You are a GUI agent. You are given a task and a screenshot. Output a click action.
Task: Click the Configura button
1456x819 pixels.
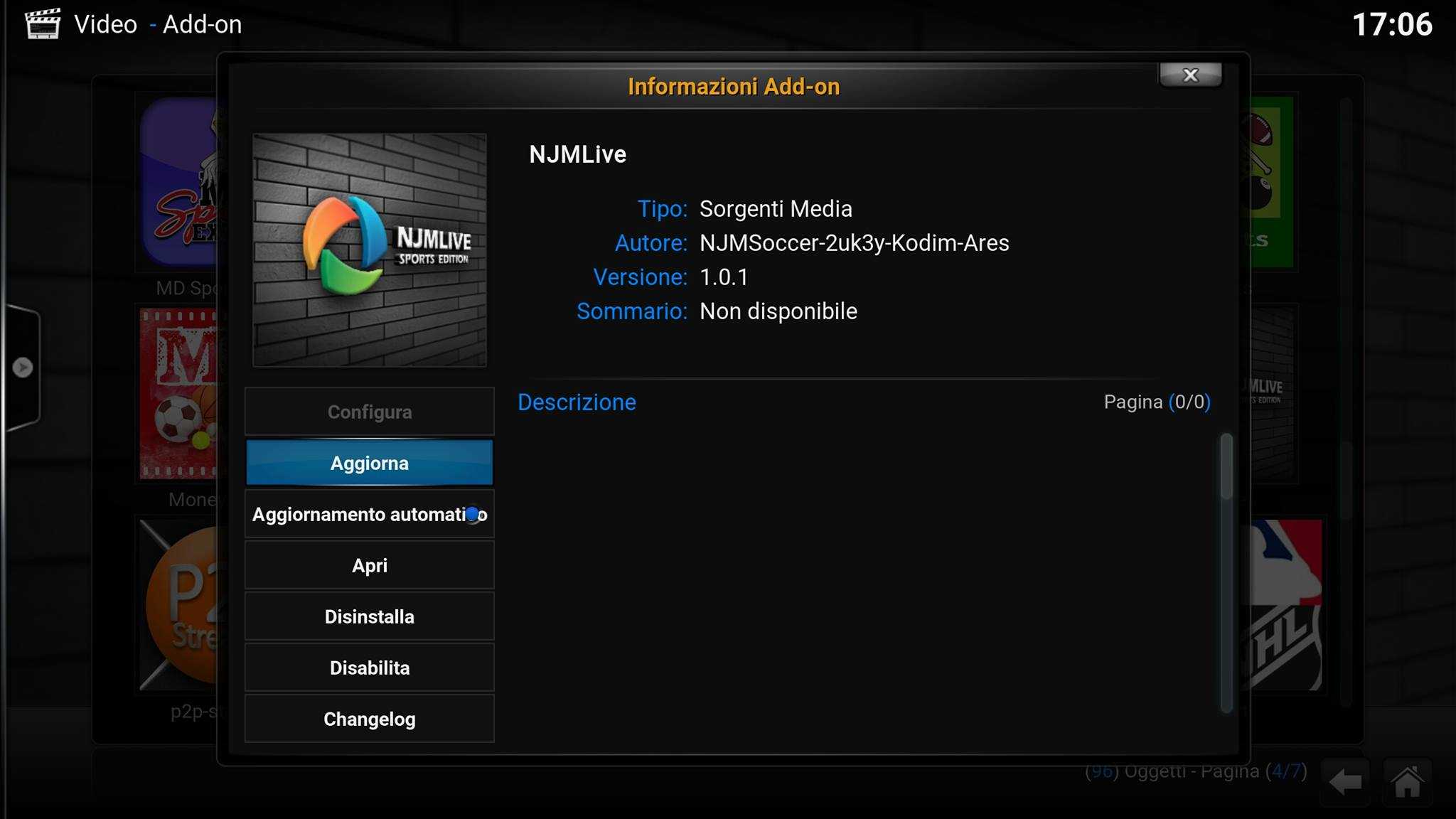pyautogui.click(x=369, y=412)
